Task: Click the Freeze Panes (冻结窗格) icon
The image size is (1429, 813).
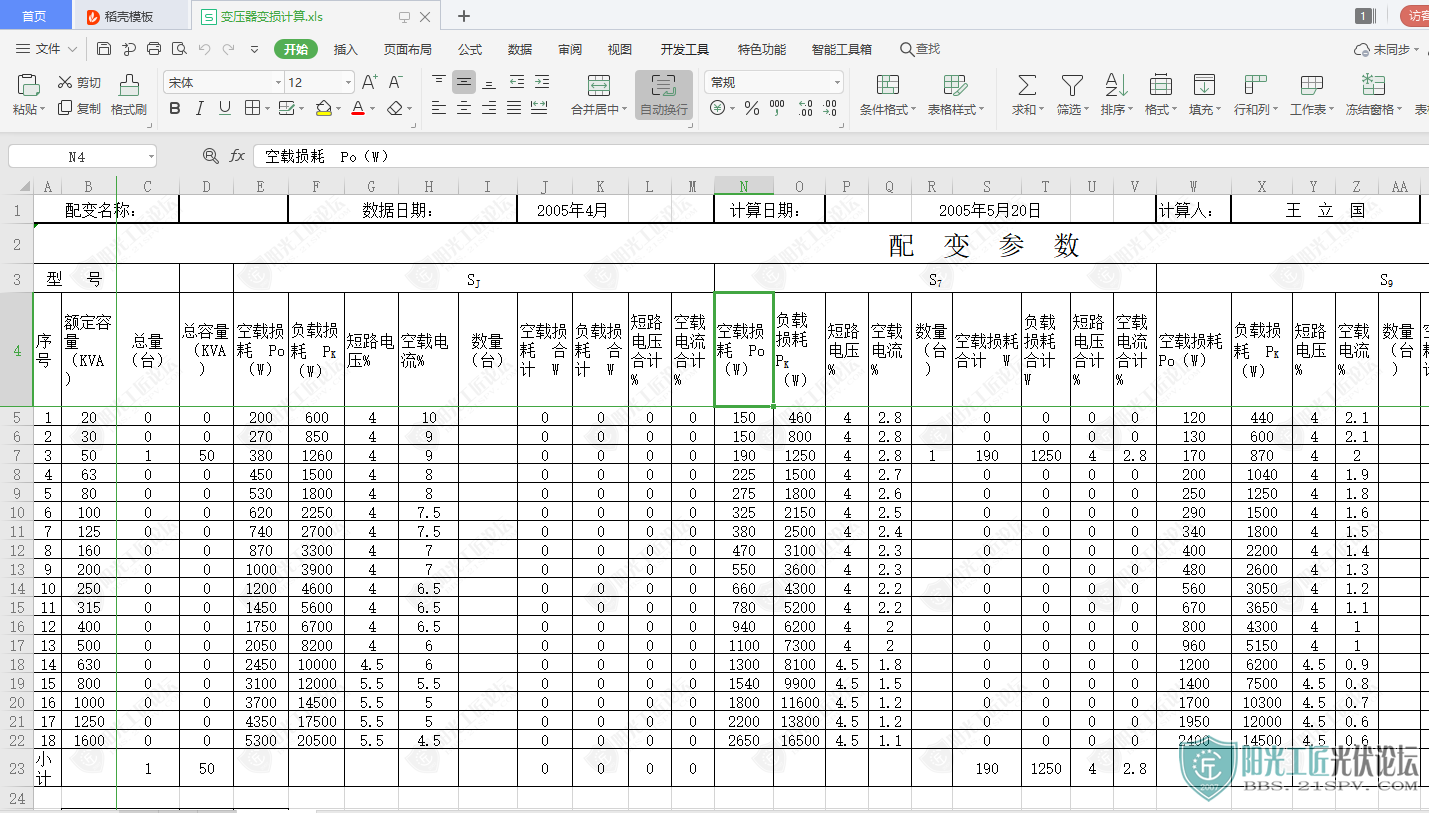Action: point(1373,85)
